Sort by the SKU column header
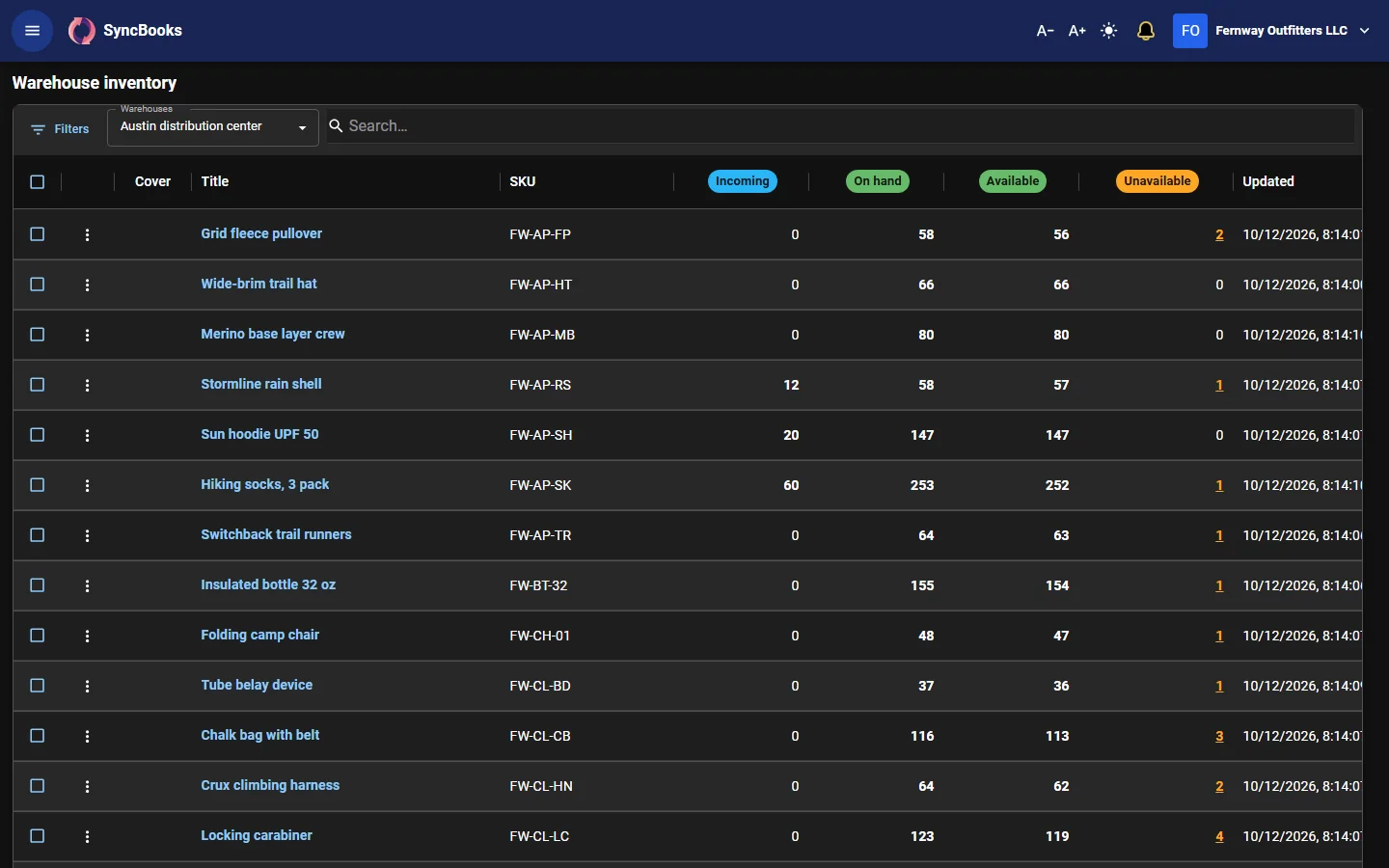 (x=523, y=181)
